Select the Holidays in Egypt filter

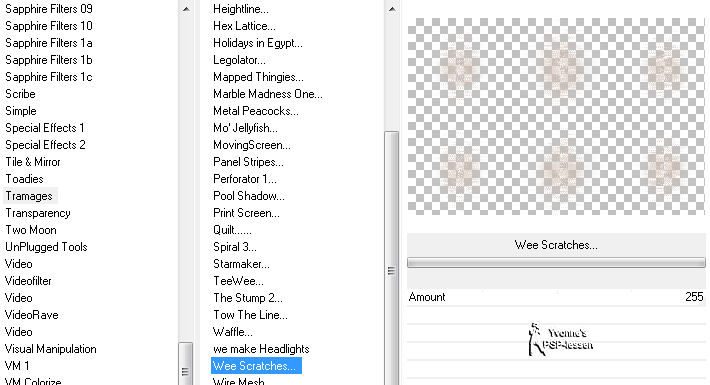point(258,43)
